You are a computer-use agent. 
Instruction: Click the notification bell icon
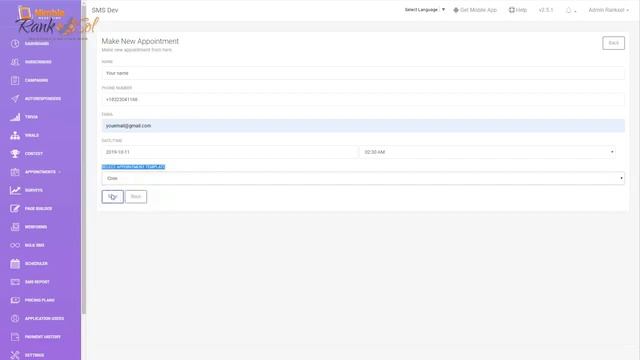(569, 10)
